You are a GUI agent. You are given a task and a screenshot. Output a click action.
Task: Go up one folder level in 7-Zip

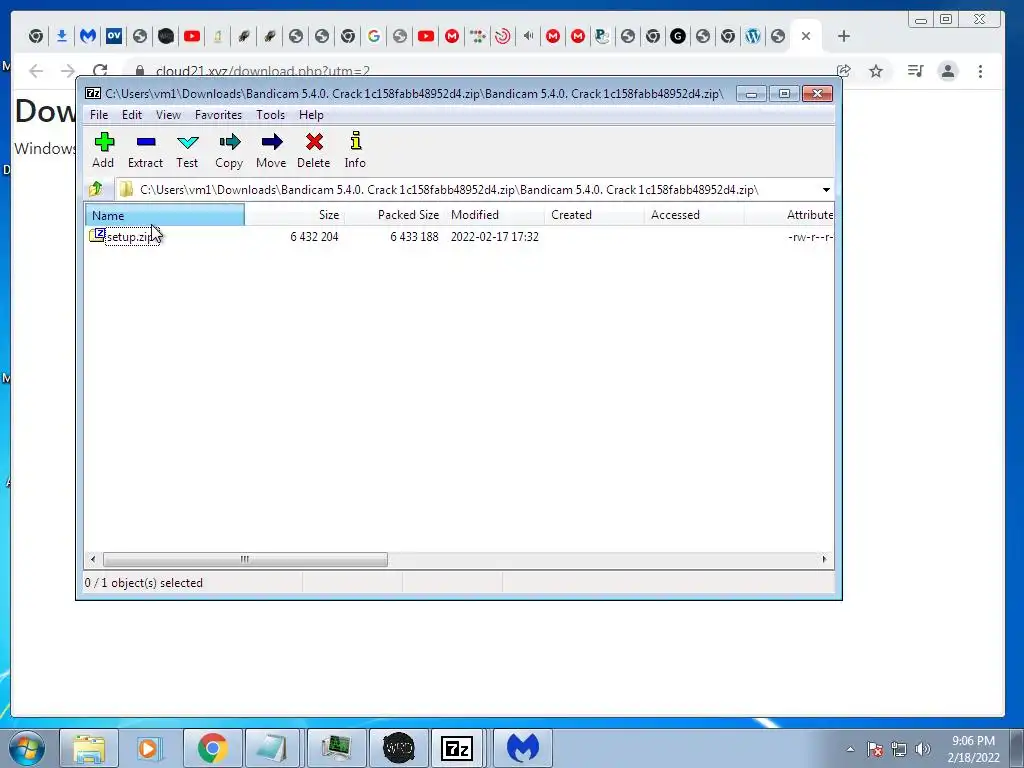[x=96, y=189]
